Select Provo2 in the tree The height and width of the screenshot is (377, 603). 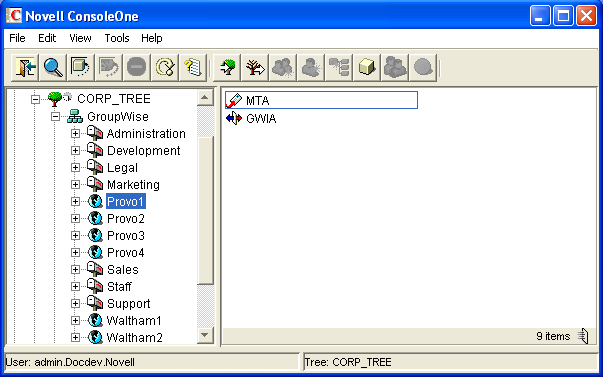point(126,219)
